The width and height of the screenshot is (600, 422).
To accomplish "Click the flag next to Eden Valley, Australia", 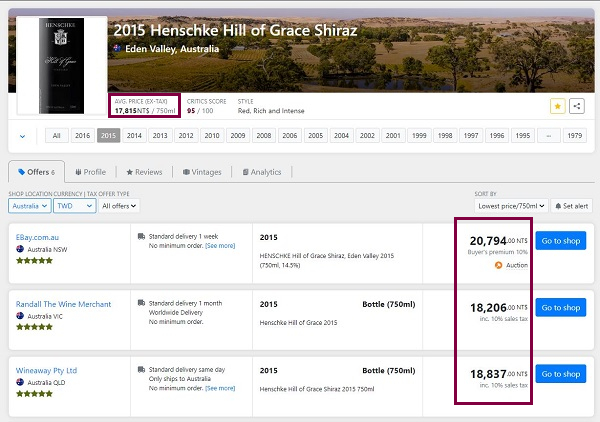I will [x=117, y=49].
